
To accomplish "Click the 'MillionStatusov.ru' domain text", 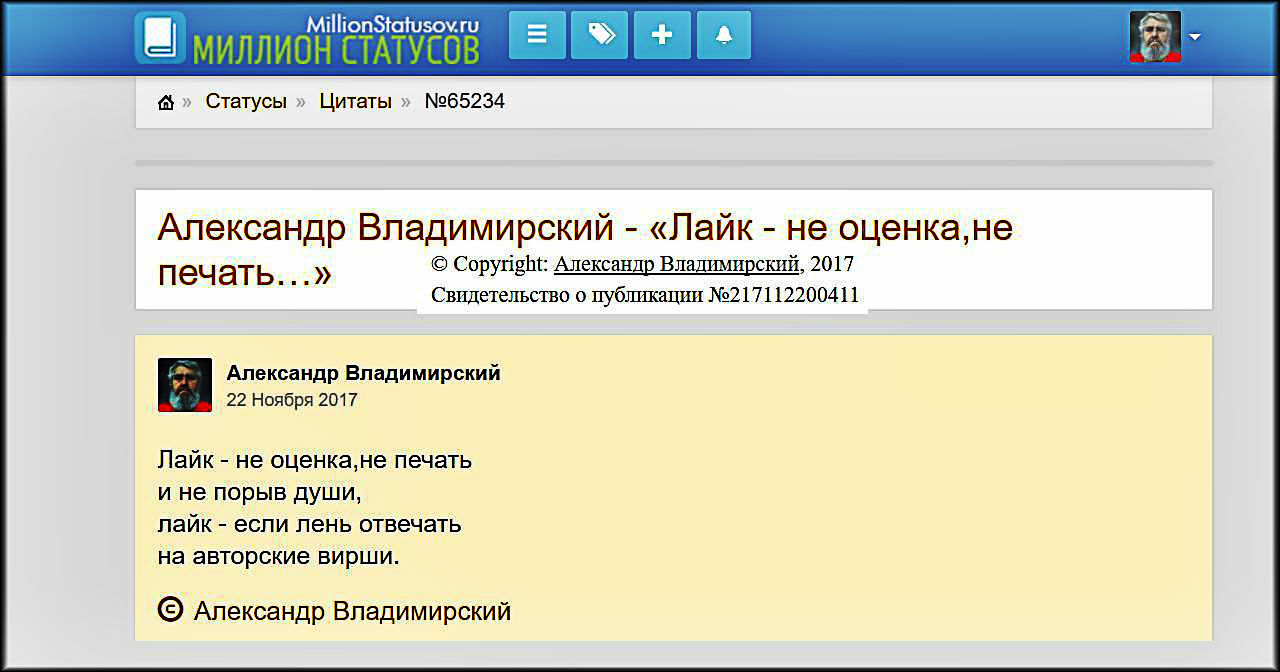I will coord(393,23).
